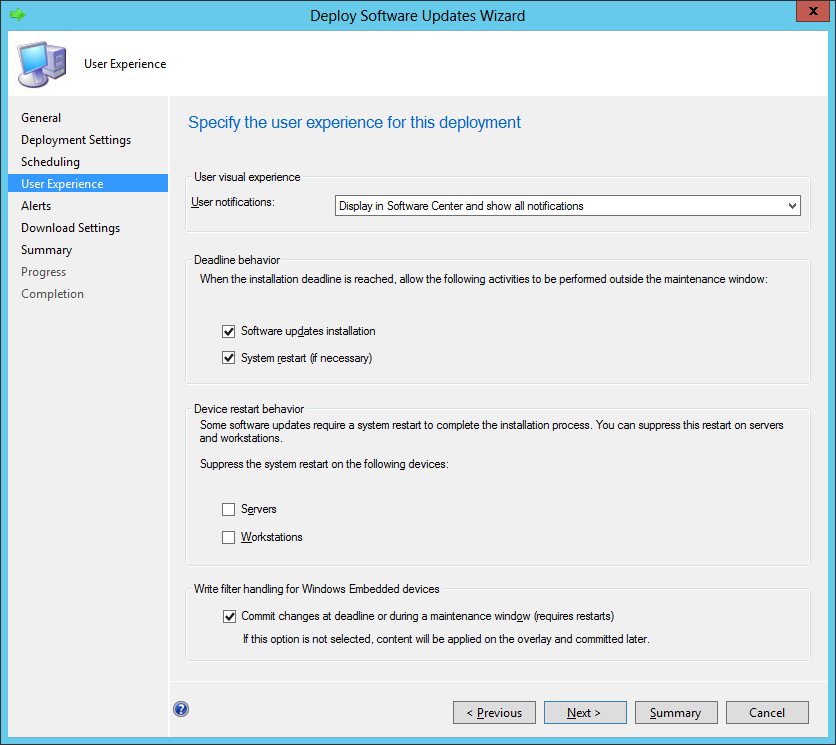Toggle System restart (if necessary) checkbox
This screenshot has height=745, width=836.
pos(229,358)
